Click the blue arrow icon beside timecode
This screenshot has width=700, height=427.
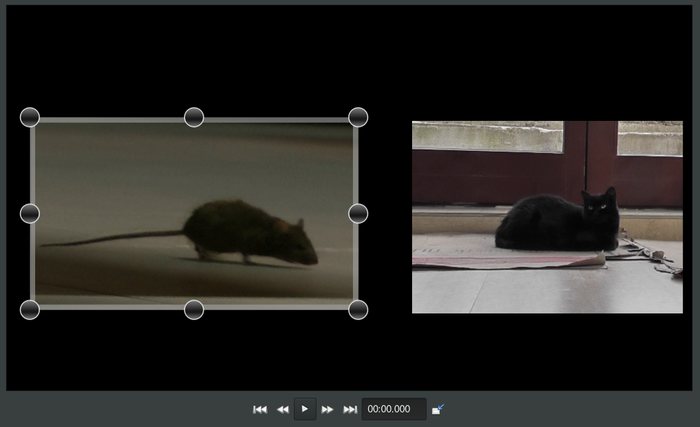coord(438,409)
